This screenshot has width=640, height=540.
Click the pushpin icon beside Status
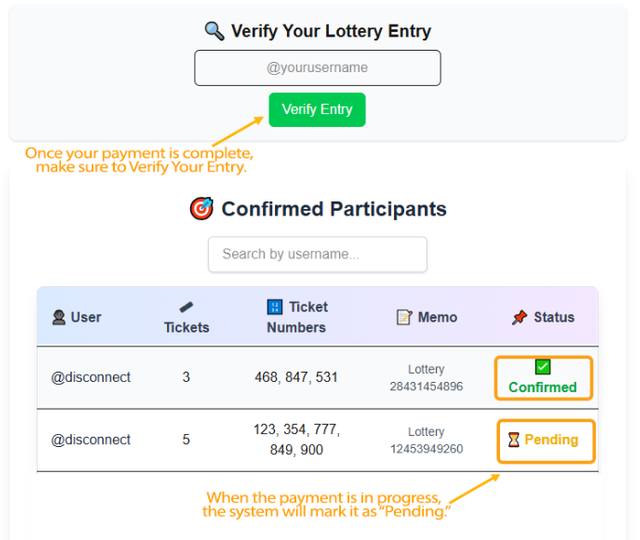click(x=519, y=317)
